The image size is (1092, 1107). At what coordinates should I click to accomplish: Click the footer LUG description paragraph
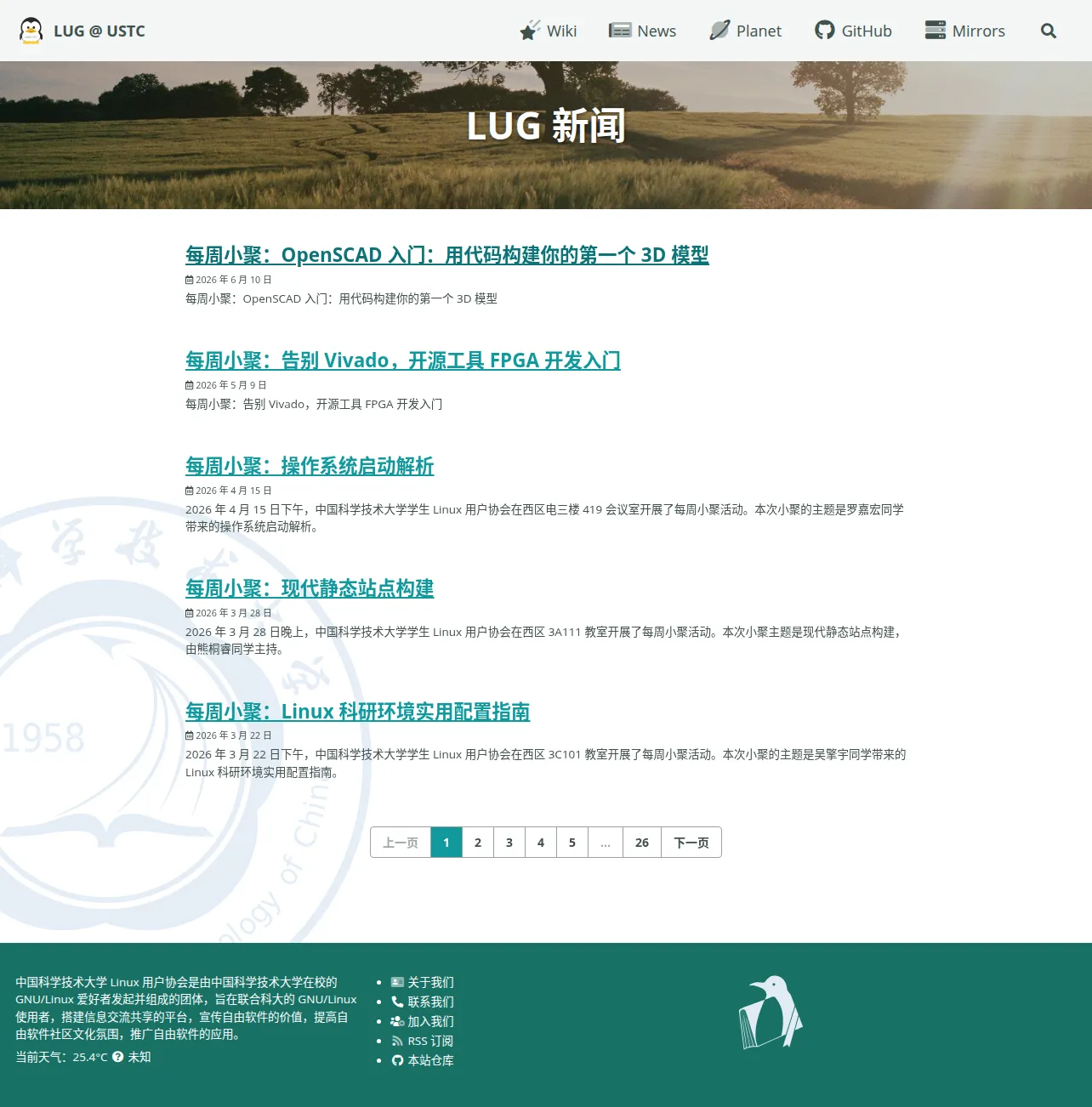click(x=186, y=1008)
